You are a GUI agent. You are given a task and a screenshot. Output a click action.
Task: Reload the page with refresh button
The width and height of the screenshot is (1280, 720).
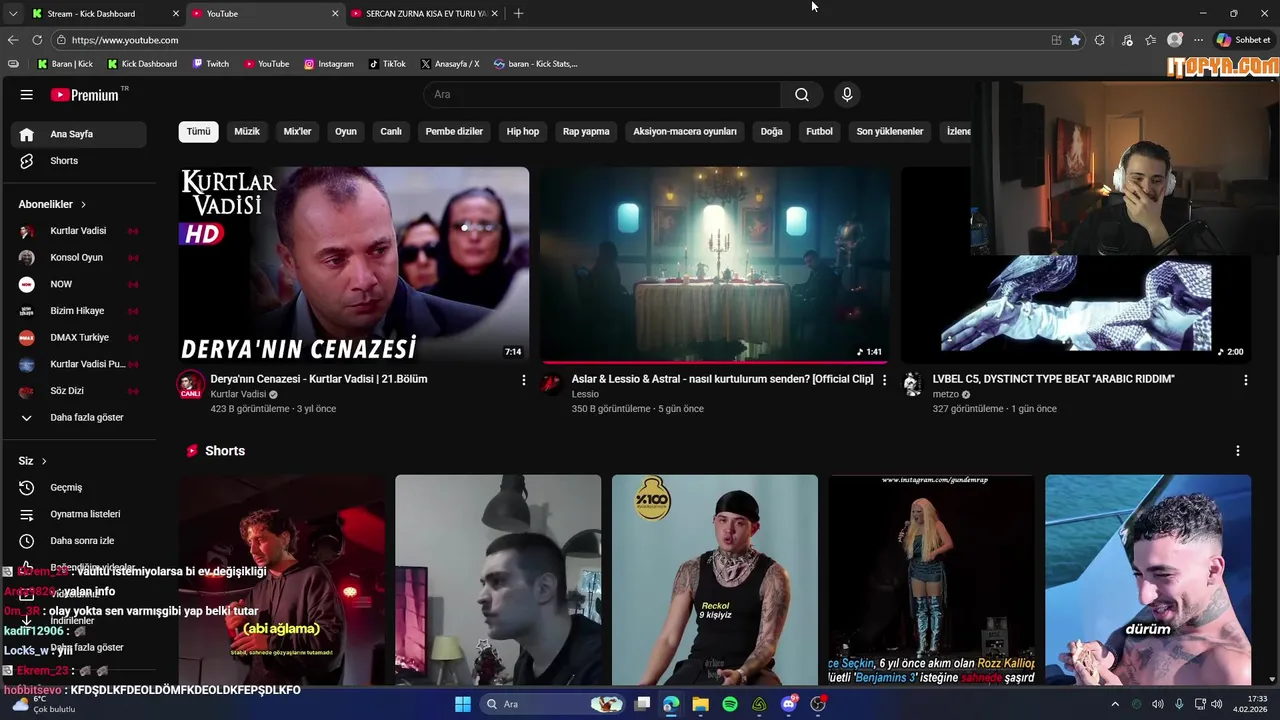pos(37,40)
